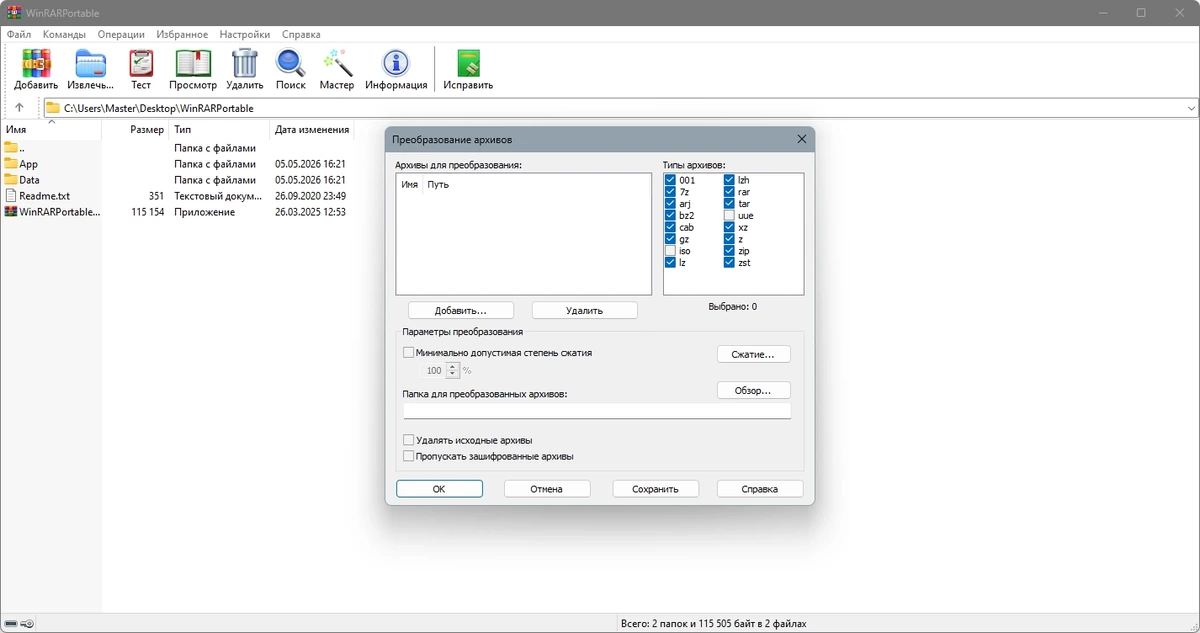Open the Операции menu

coord(121,34)
